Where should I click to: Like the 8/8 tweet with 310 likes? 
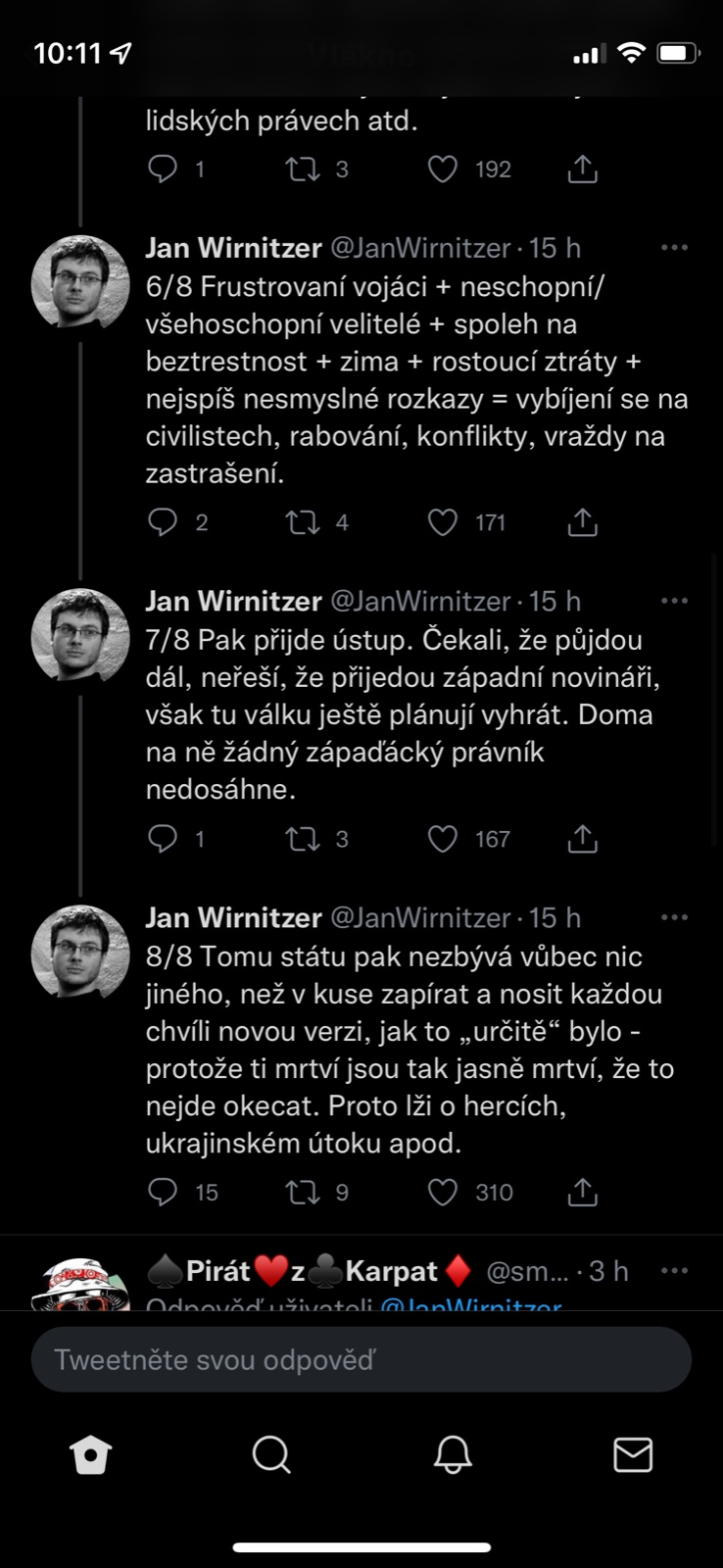[443, 1192]
